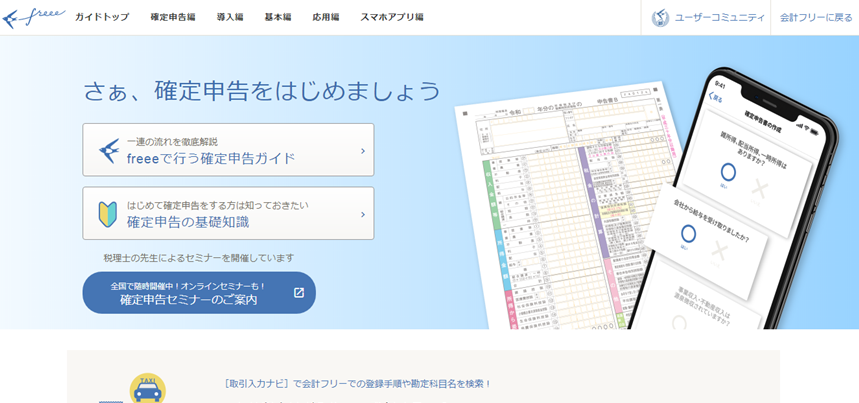Open the スマホアプリ編 menu item

392,17
